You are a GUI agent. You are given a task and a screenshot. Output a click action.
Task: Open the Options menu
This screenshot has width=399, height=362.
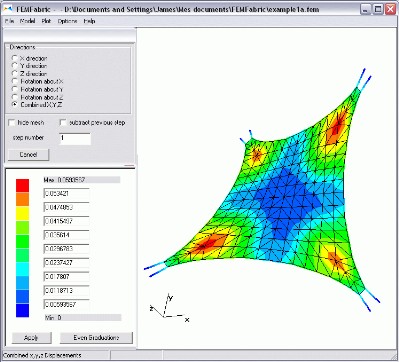67,21
